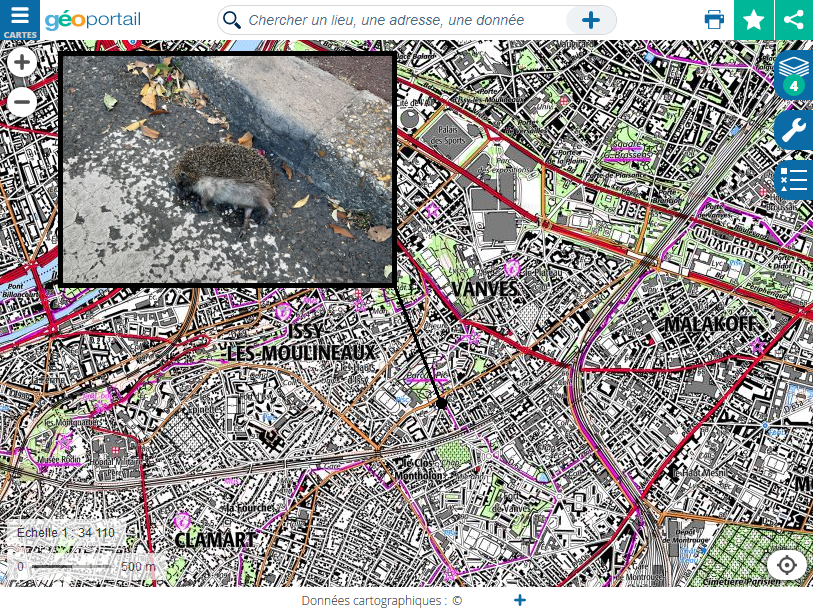Zoom out with the minus button
813x610 pixels.
coord(22,101)
